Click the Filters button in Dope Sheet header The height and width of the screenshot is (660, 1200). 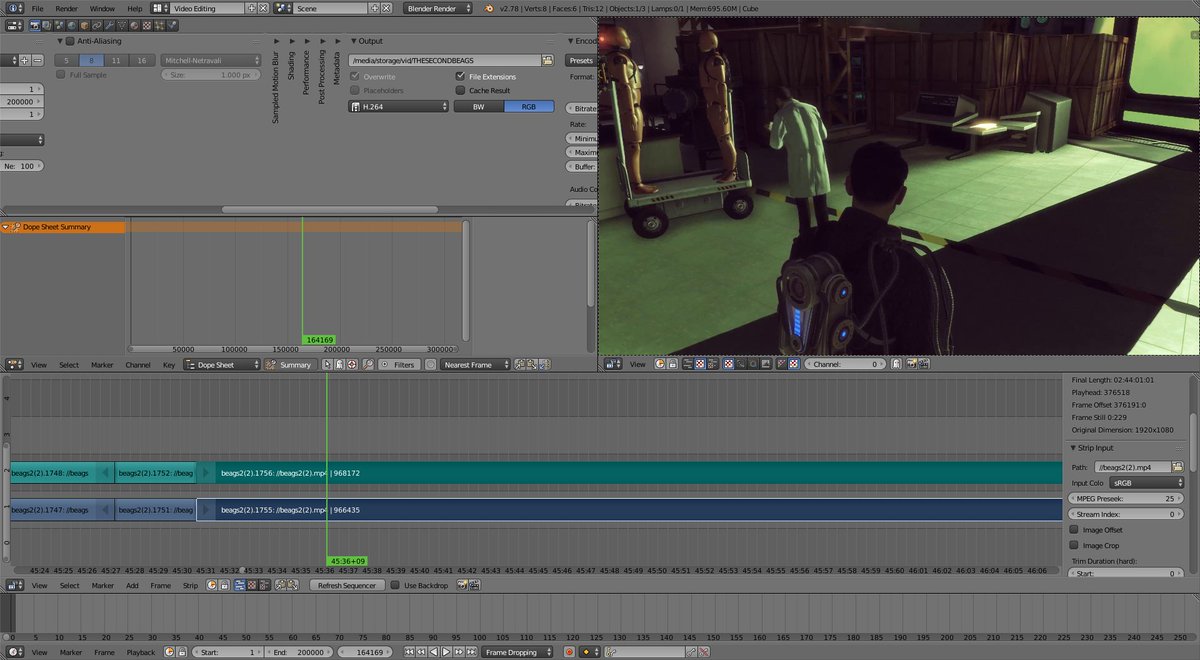coord(398,365)
